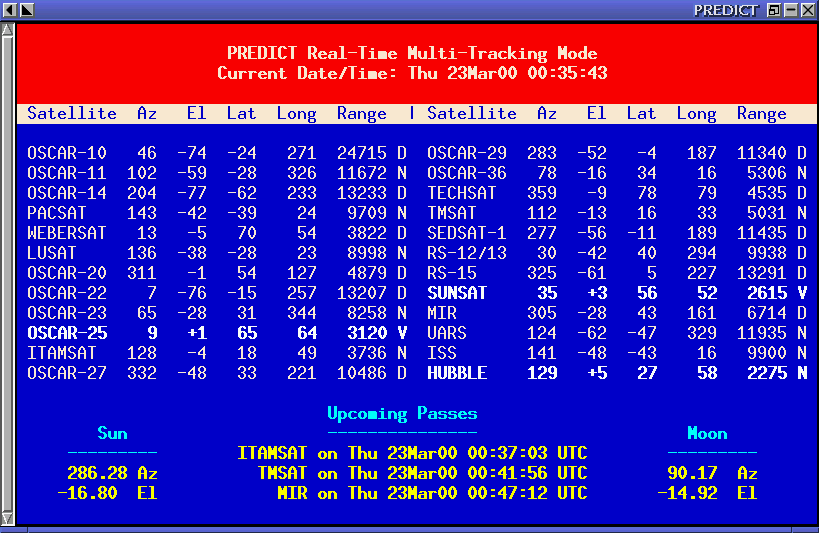This screenshot has width=819, height=533.
Task: Click the restore window icon beside PREDICT title
Action: (x=774, y=10)
